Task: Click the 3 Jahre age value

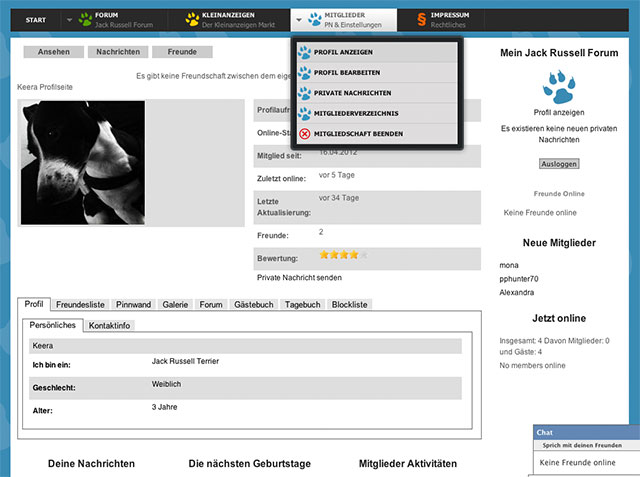Action: click(164, 407)
